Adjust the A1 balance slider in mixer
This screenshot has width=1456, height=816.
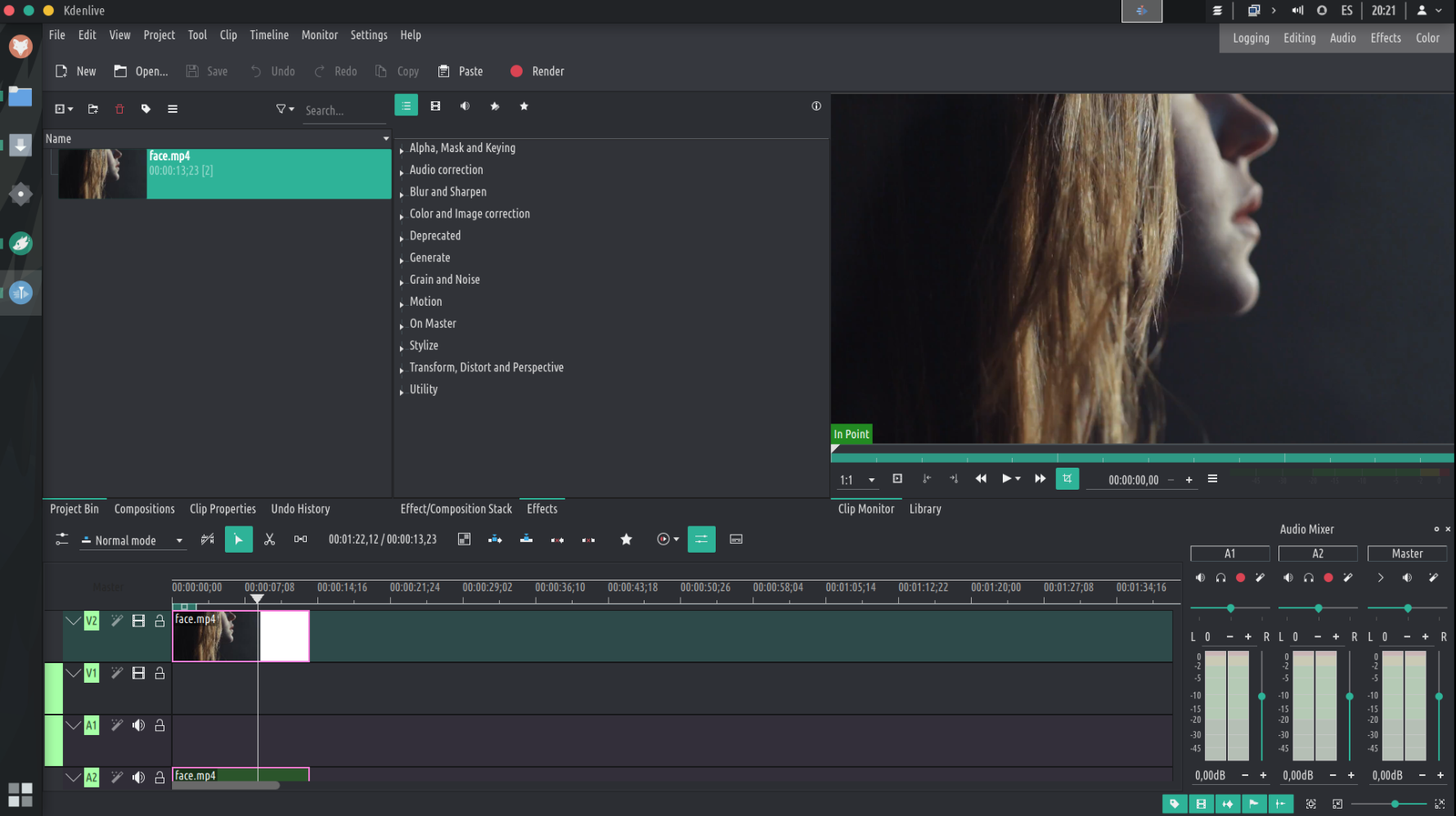point(1230,608)
